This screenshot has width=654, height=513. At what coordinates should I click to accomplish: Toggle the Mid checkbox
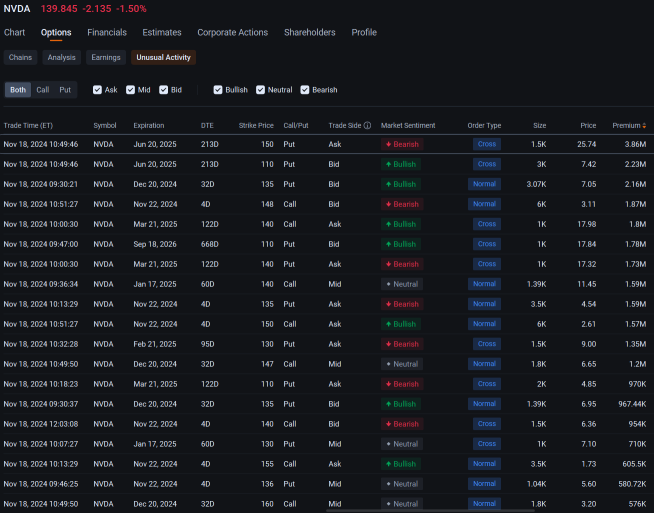[131, 90]
